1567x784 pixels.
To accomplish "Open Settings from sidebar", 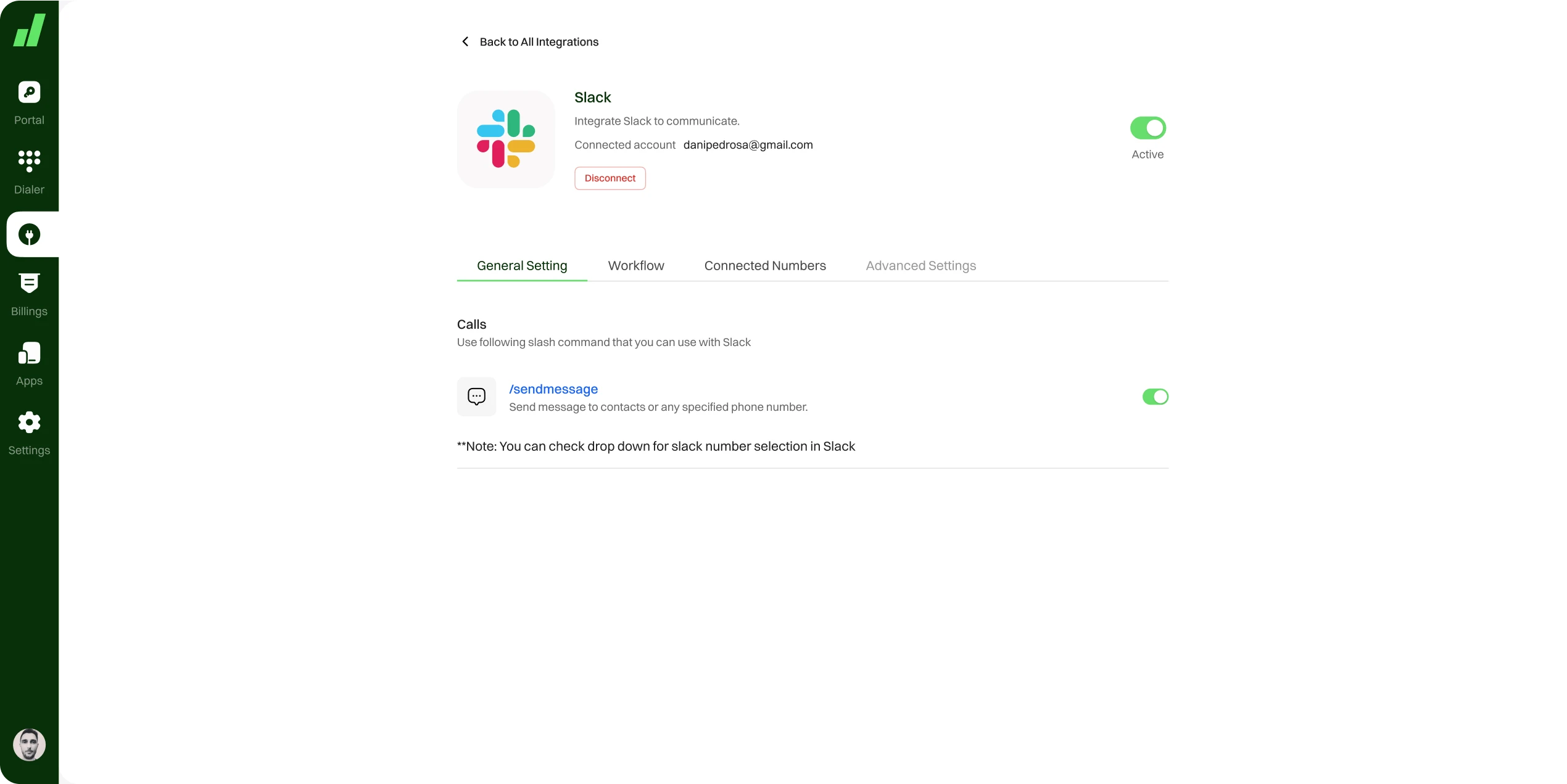I will point(29,433).
